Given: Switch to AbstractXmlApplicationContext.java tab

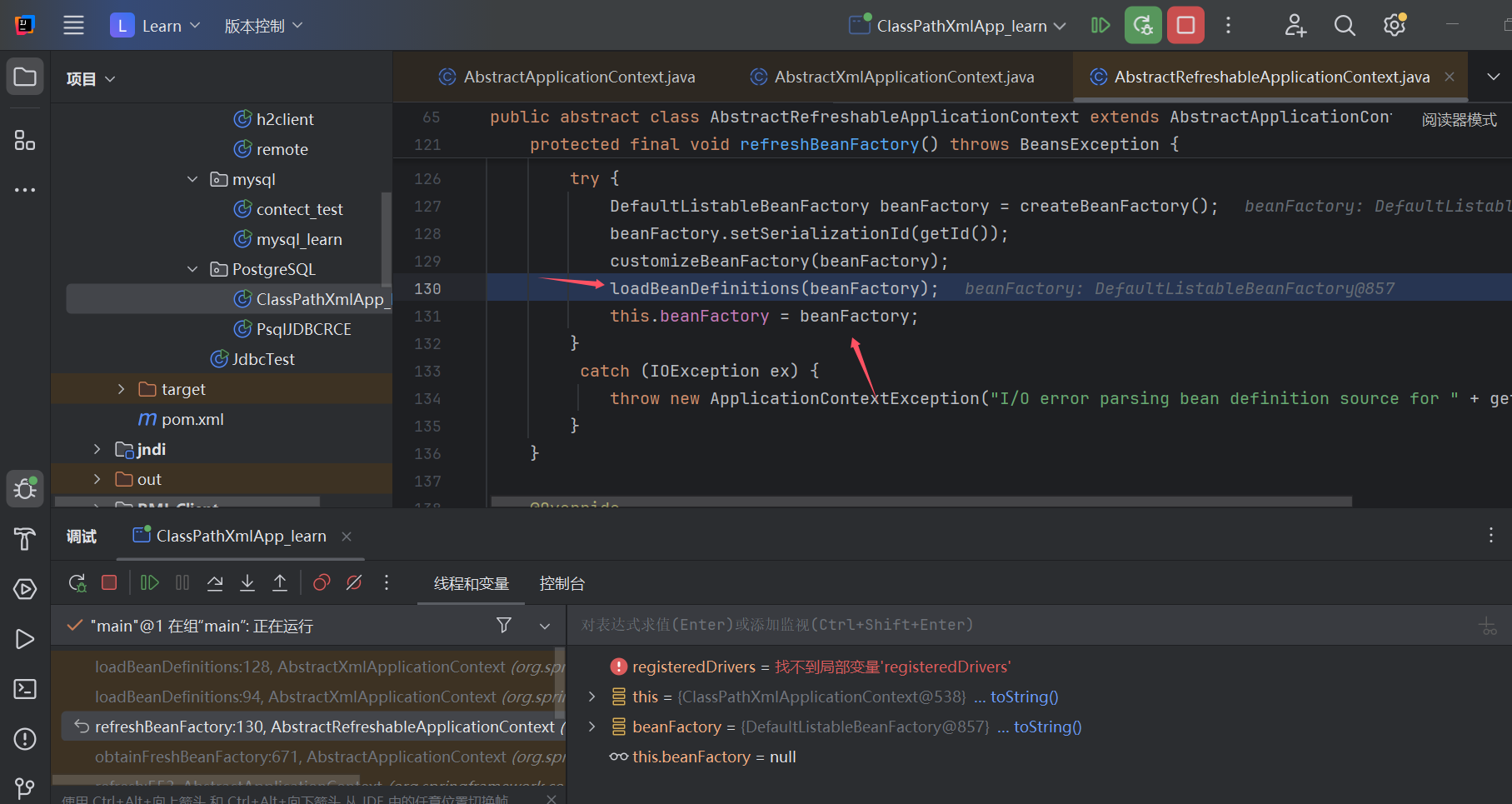Looking at the screenshot, I should click(891, 77).
